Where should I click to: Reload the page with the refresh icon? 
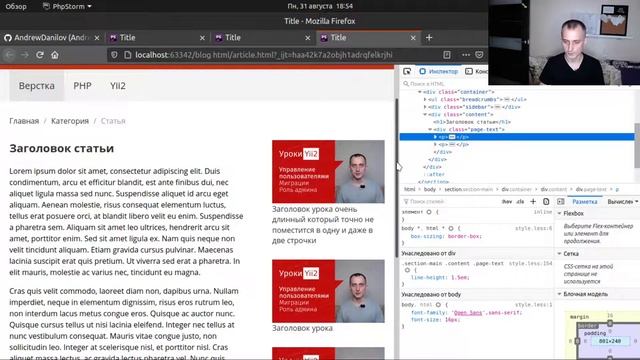click(x=40, y=55)
